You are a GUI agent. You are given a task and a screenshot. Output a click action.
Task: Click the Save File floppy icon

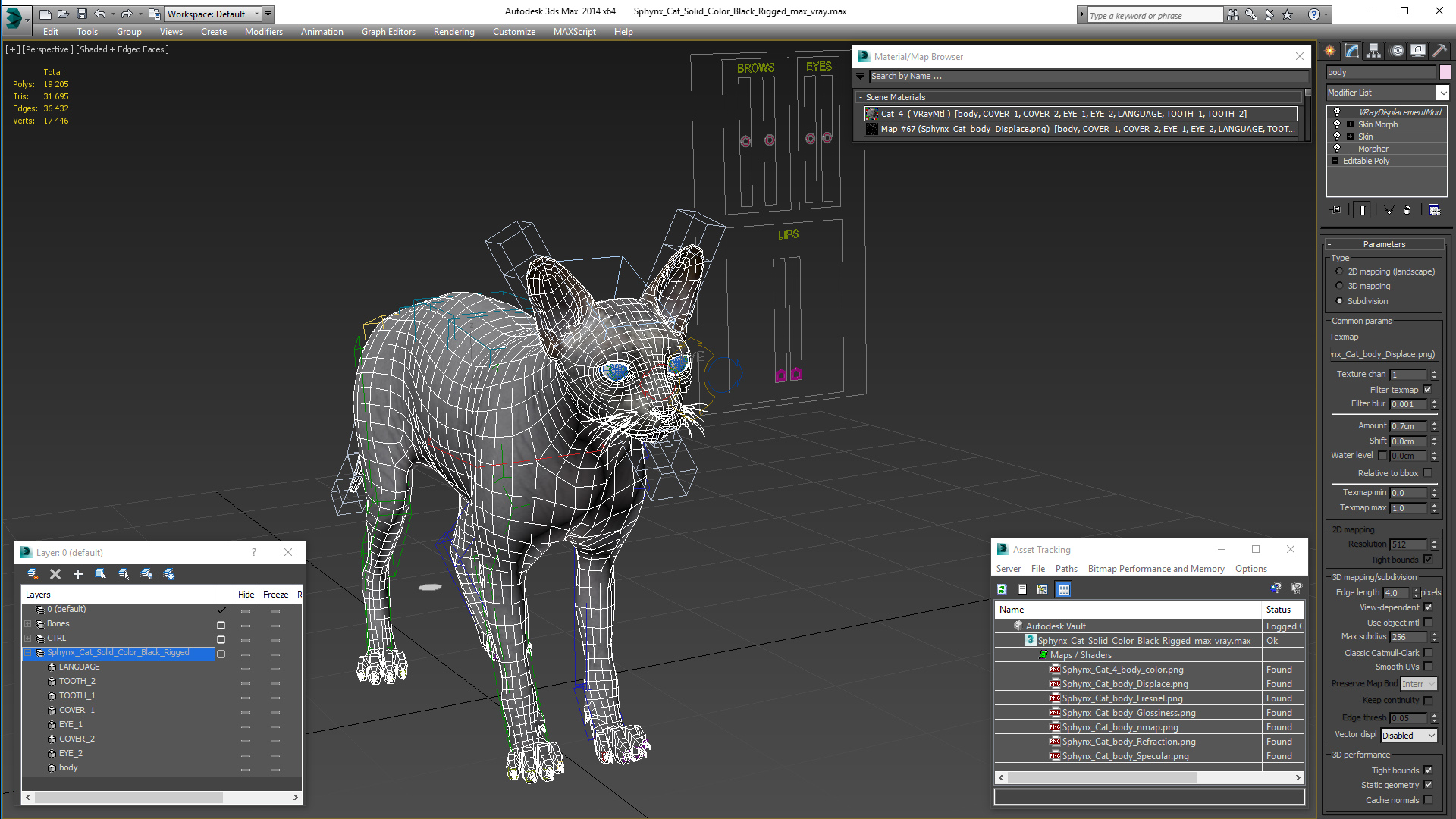pos(82,14)
